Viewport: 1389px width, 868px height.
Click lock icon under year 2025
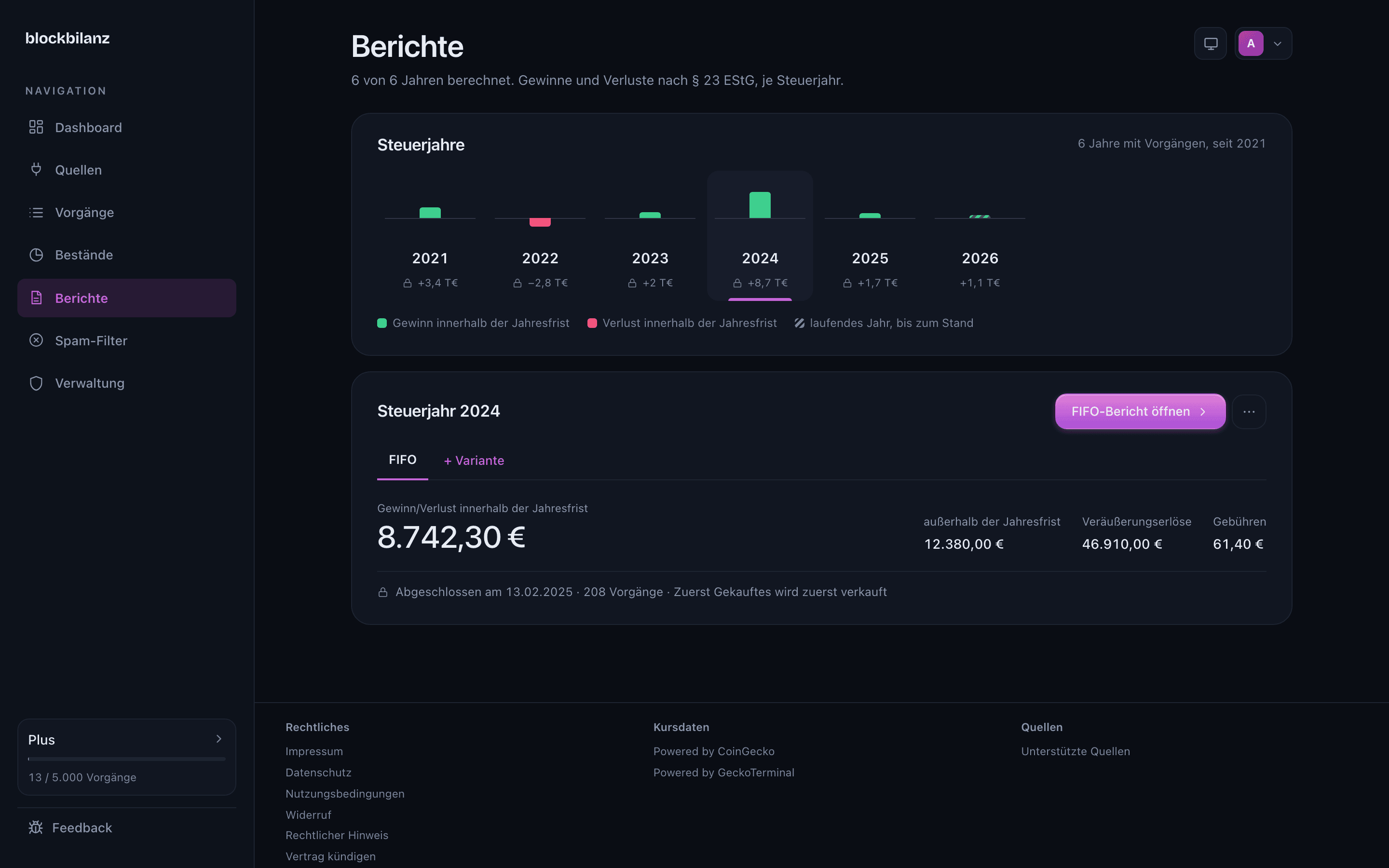(847, 283)
